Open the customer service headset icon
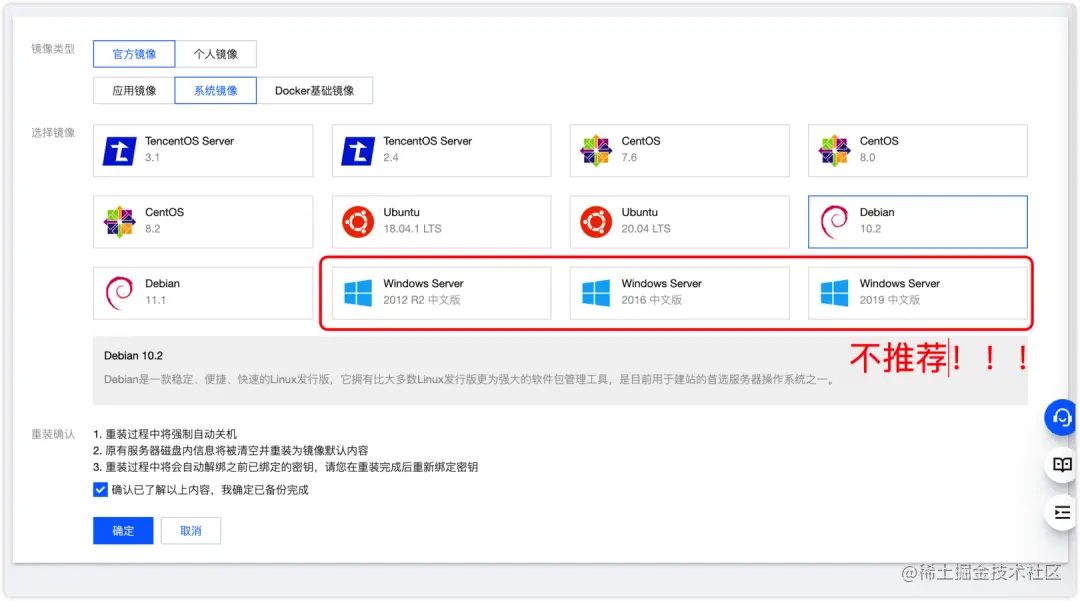The width and height of the screenshot is (1080, 601). click(1061, 417)
